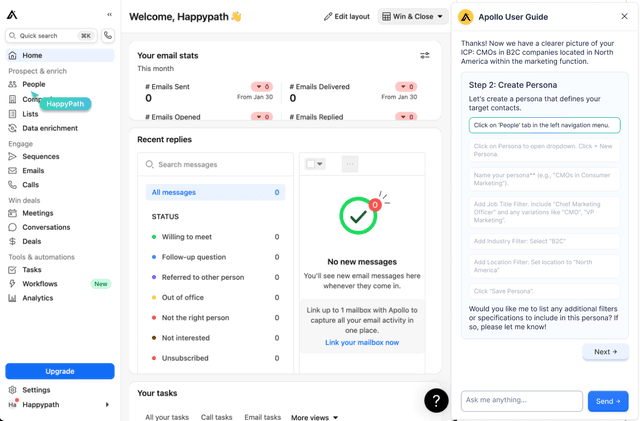Click the guide step 'Click on People tab'
The height and width of the screenshot is (421, 640).
(x=544, y=125)
